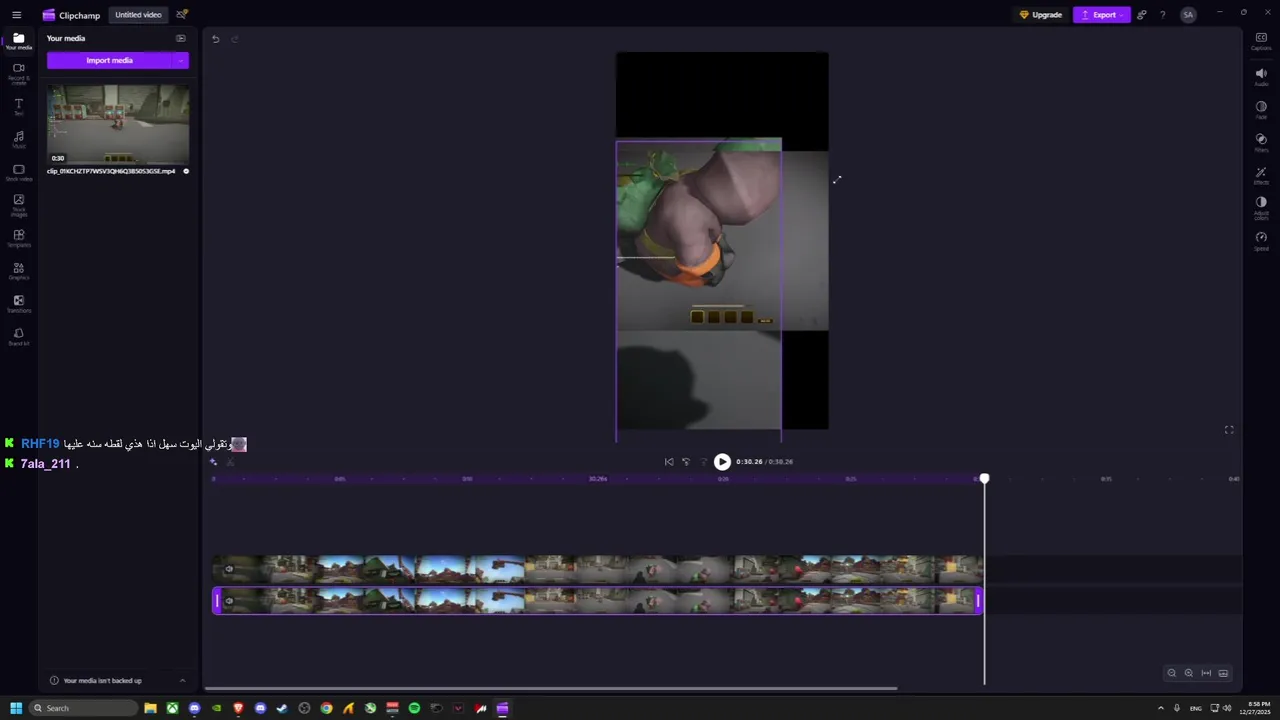The width and height of the screenshot is (1280, 720).
Task: Click the timeline playhead handle
Action: pos(984,479)
